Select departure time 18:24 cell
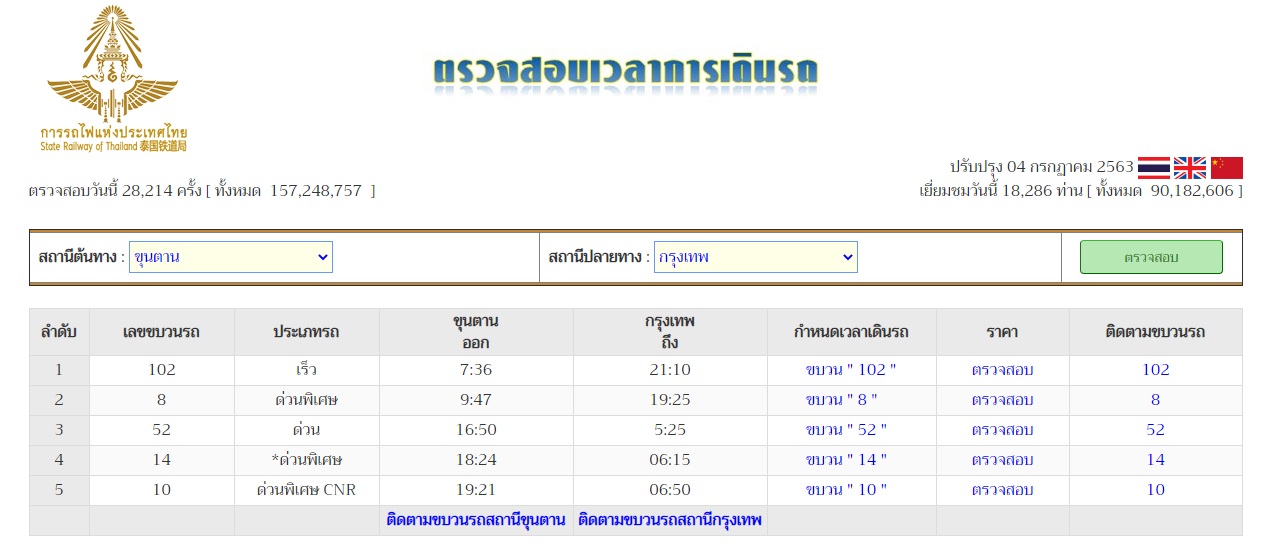Image resolution: width=1271 pixels, height=551 pixels. 476,460
